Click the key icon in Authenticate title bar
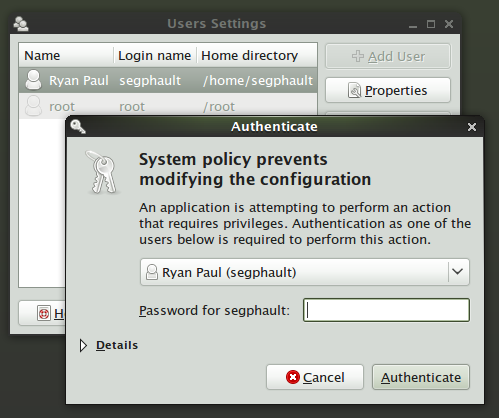The height and width of the screenshot is (418, 499). 78,127
